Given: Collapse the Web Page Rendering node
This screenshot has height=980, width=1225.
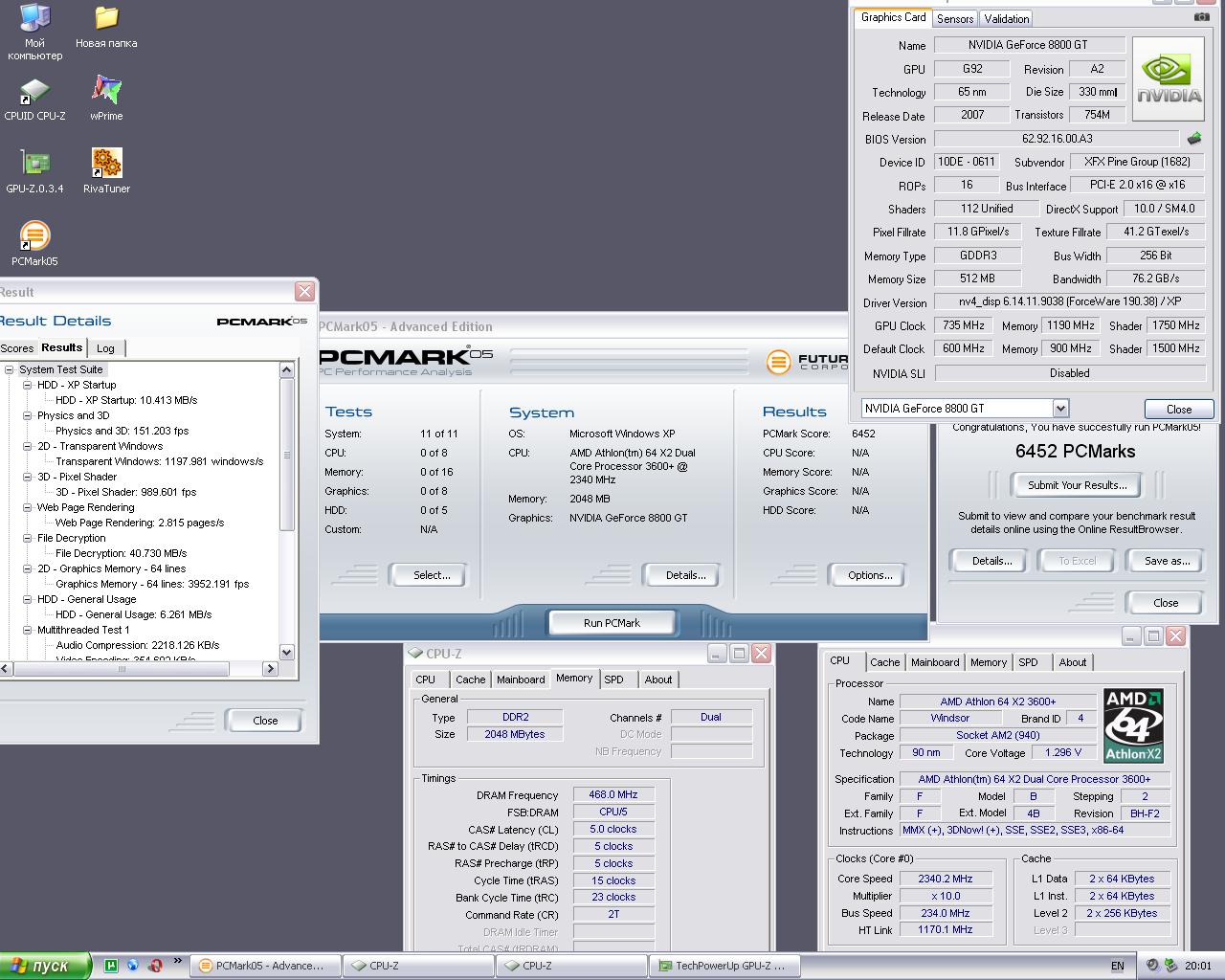Looking at the screenshot, I should coord(28,507).
